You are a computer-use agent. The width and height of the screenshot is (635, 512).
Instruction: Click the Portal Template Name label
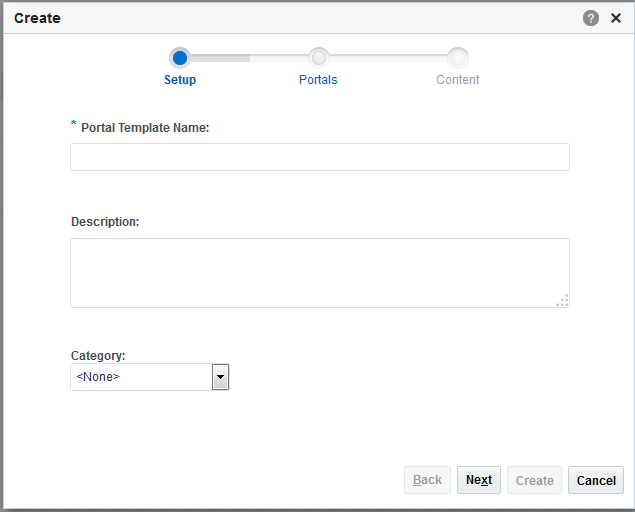pos(145,128)
